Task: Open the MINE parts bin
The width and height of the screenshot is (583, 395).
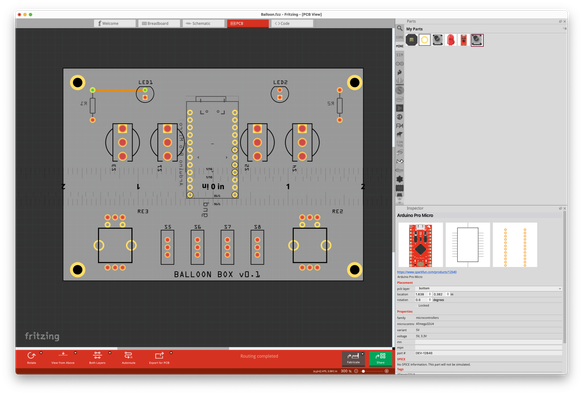Action: point(400,46)
